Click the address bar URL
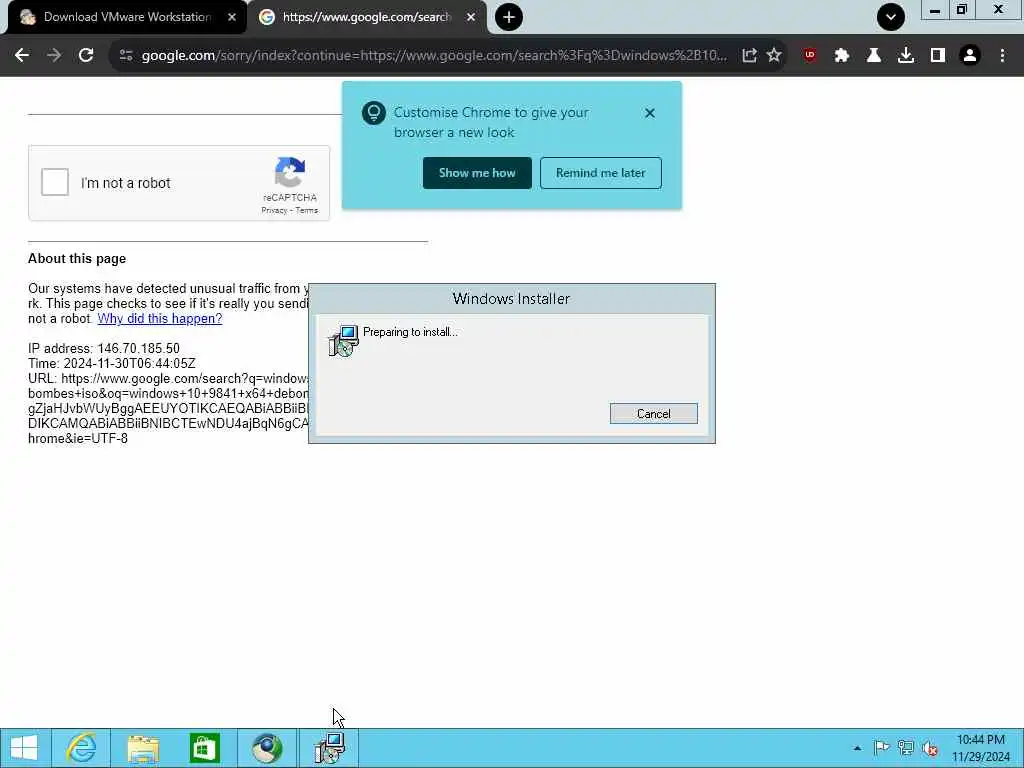 tap(434, 56)
